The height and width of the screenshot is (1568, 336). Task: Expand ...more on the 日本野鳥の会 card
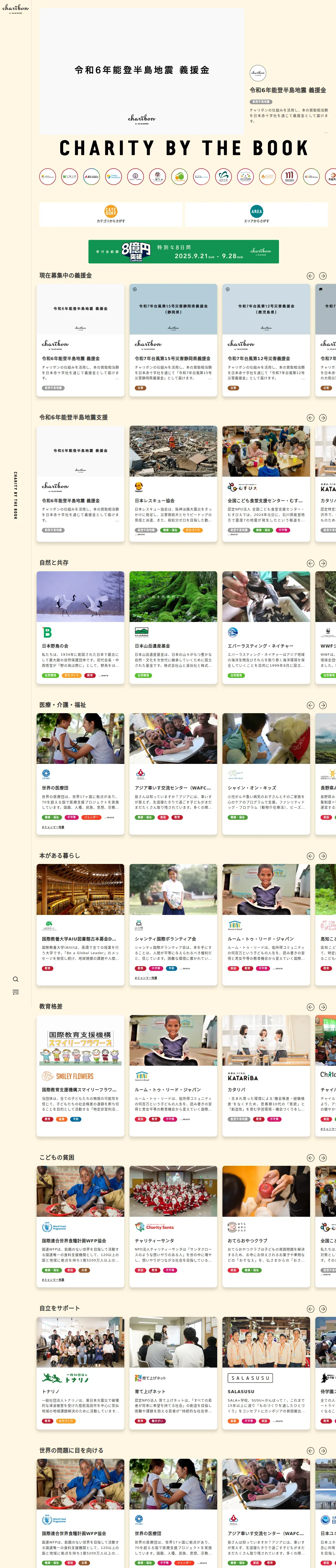tap(103, 675)
